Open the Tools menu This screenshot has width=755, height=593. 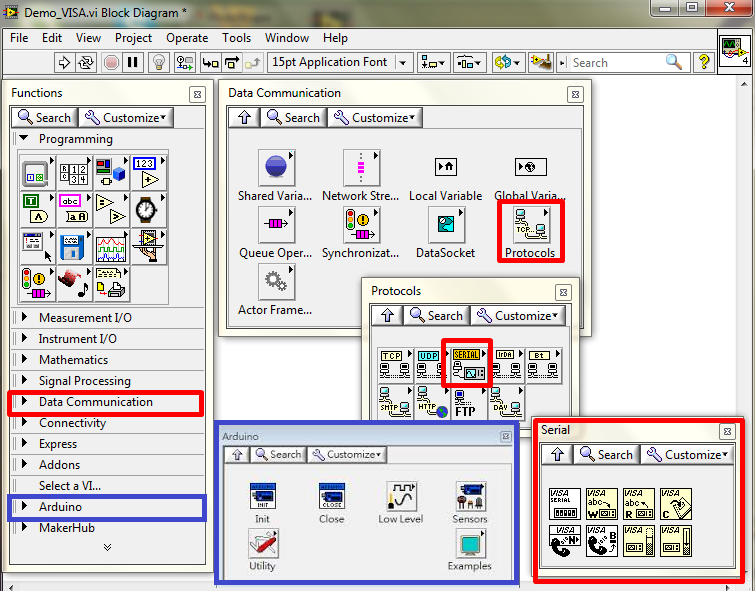(x=236, y=38)
